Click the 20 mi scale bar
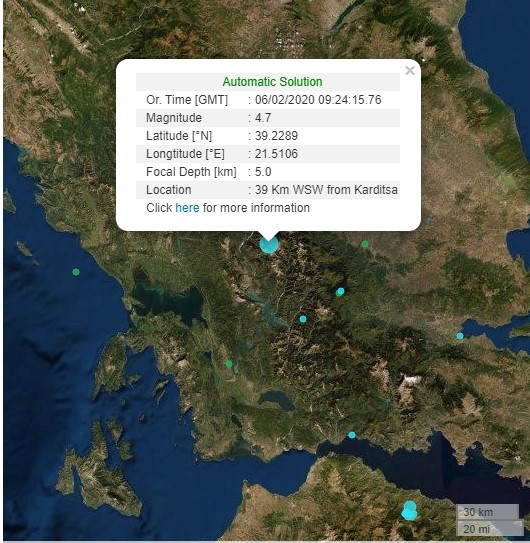Screen dimensions: 530x543 (490, 528)
